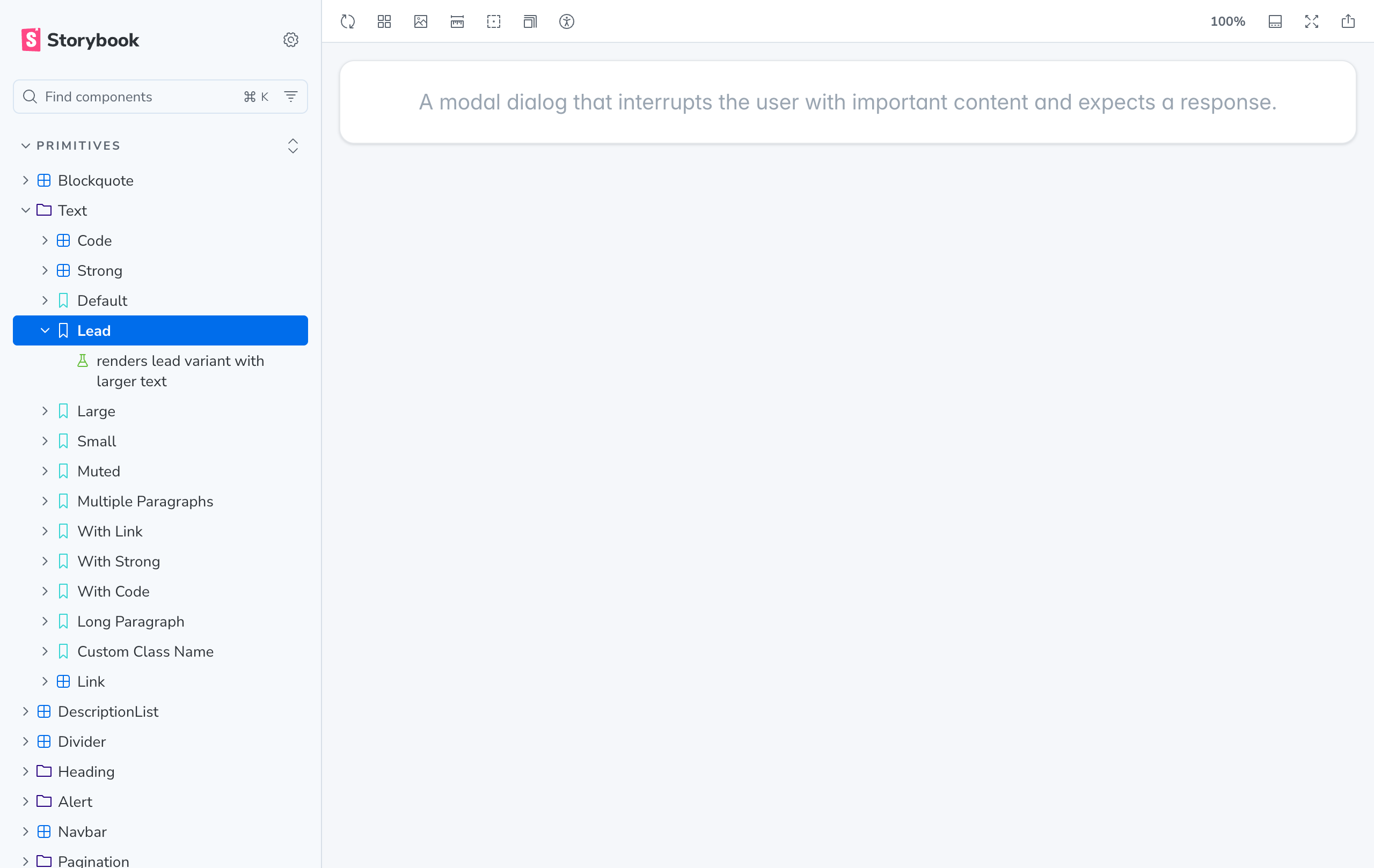
Task: Open the accessibility vision simulator icon
Action: [x=567, y=21]
